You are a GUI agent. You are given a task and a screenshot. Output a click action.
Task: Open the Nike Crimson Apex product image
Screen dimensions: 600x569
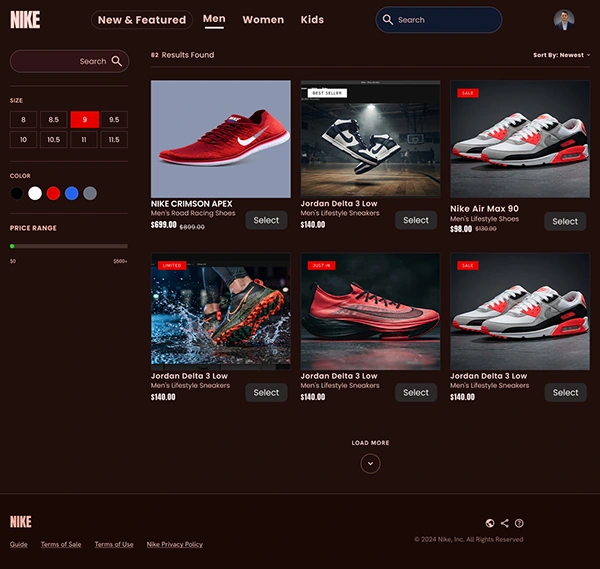221,139
